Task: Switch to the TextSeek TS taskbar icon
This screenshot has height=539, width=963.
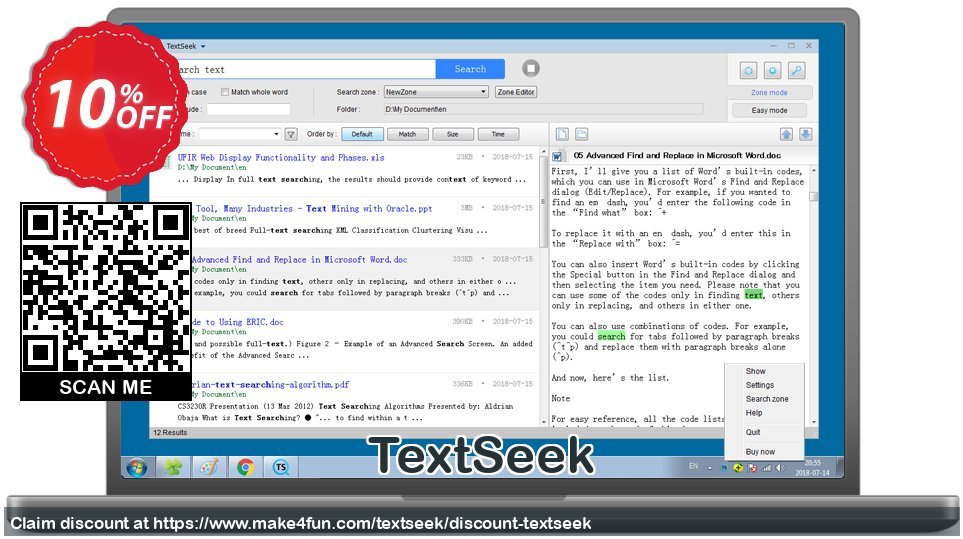Action: [281, 468]
